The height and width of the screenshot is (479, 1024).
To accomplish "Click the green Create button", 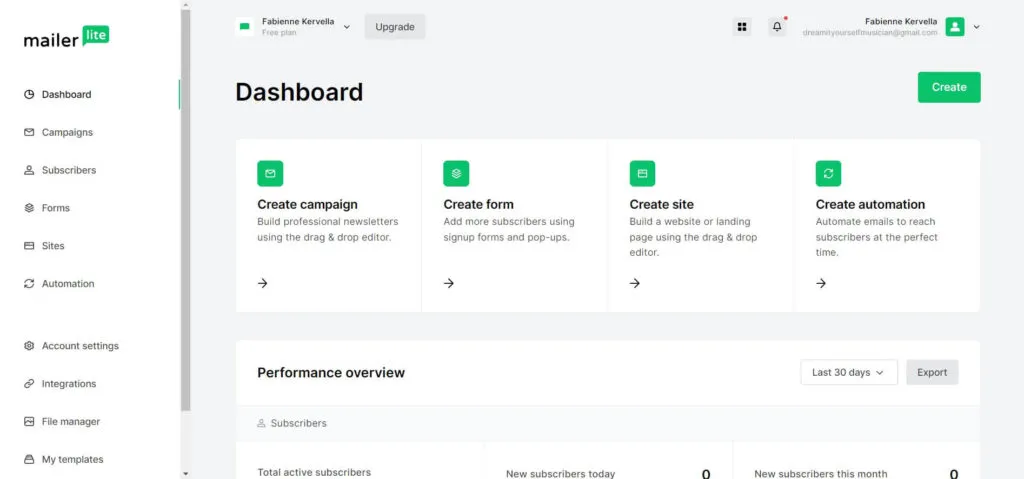I will [x=949, y=87].
